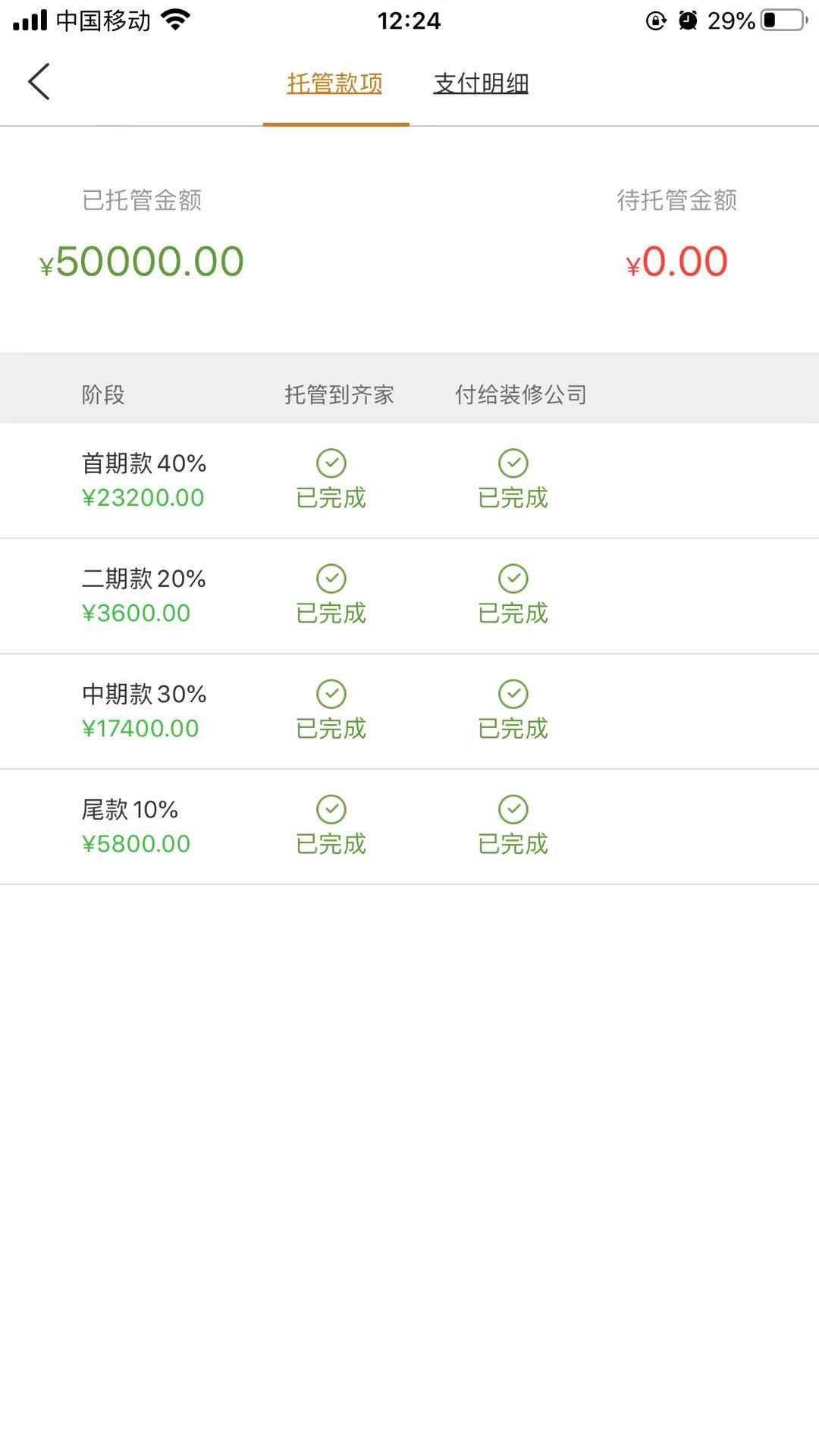Screen dimensions: 819x1456
Task: Tap the alarm clock status icon
Action: point(688,20)
